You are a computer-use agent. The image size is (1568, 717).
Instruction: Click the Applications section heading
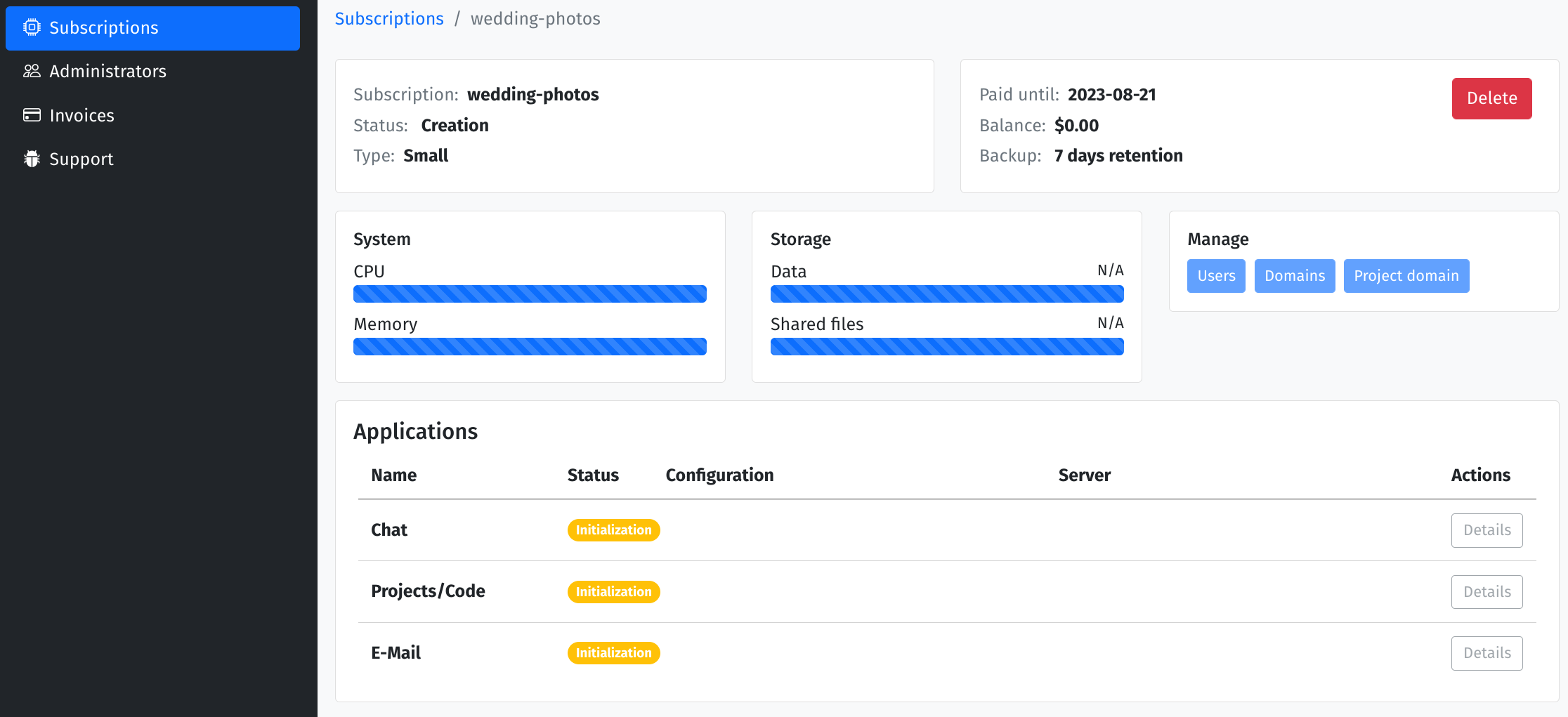click(x=415, y=431)
